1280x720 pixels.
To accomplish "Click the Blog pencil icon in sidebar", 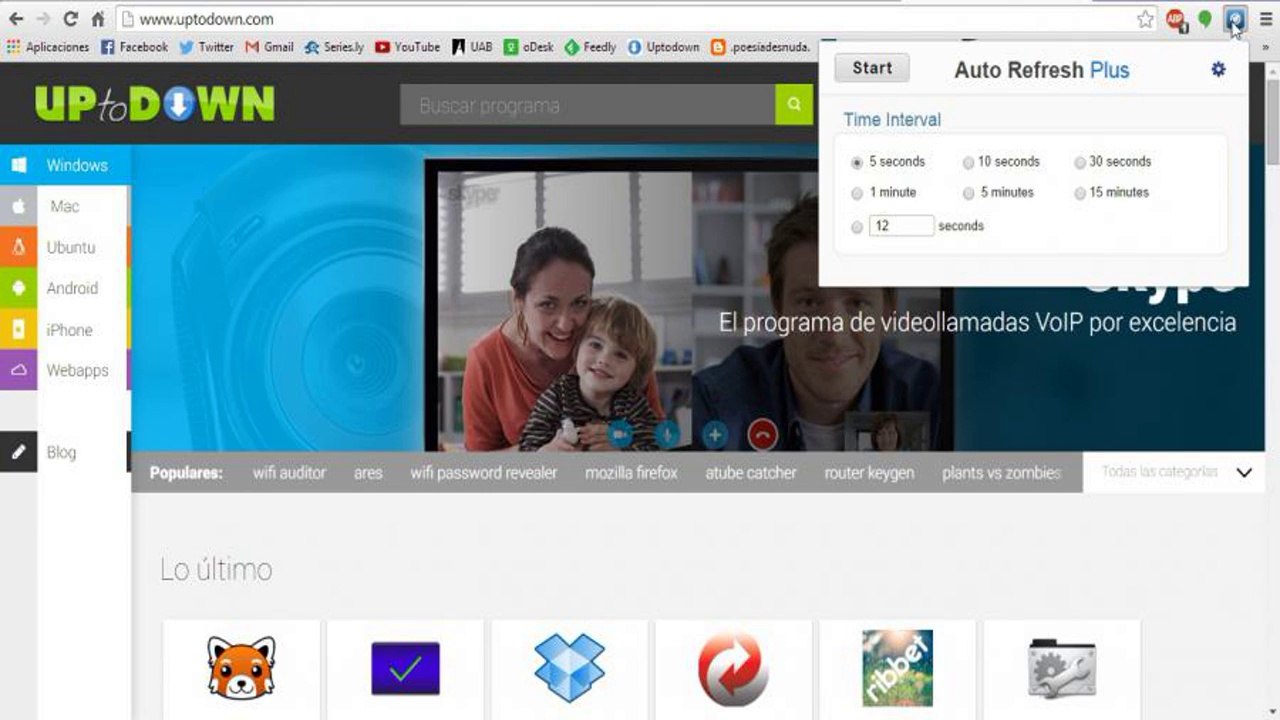I will tap(19, 452).
